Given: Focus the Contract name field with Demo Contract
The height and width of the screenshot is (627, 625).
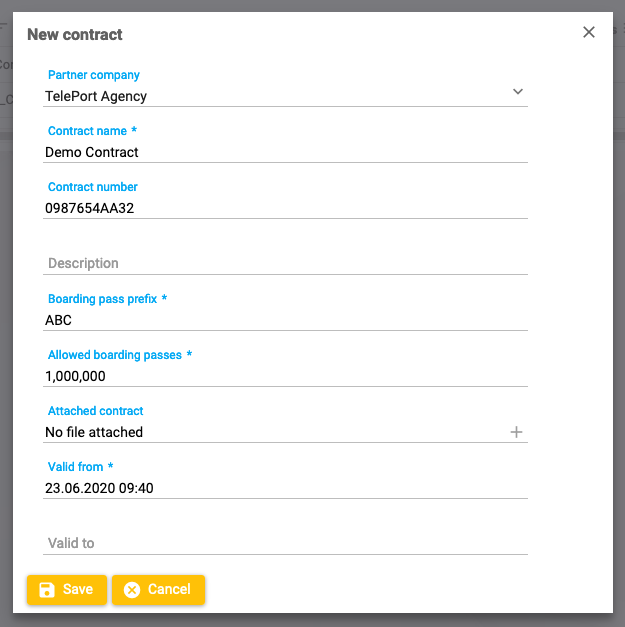Looking at the screenshot, I should tap(285, 153).
